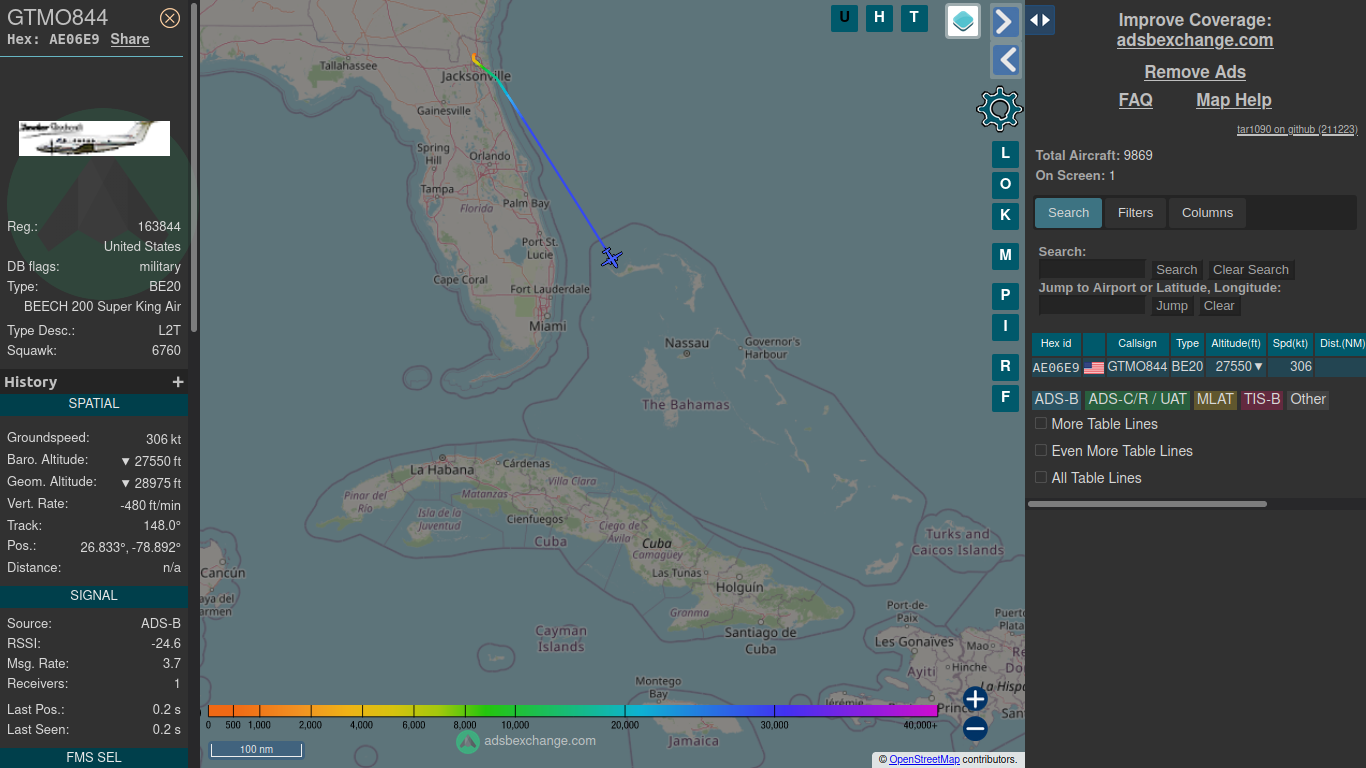This screenshot has width=1366, height=768.
Task: Open map settings gear
Action: coord(999,109)
